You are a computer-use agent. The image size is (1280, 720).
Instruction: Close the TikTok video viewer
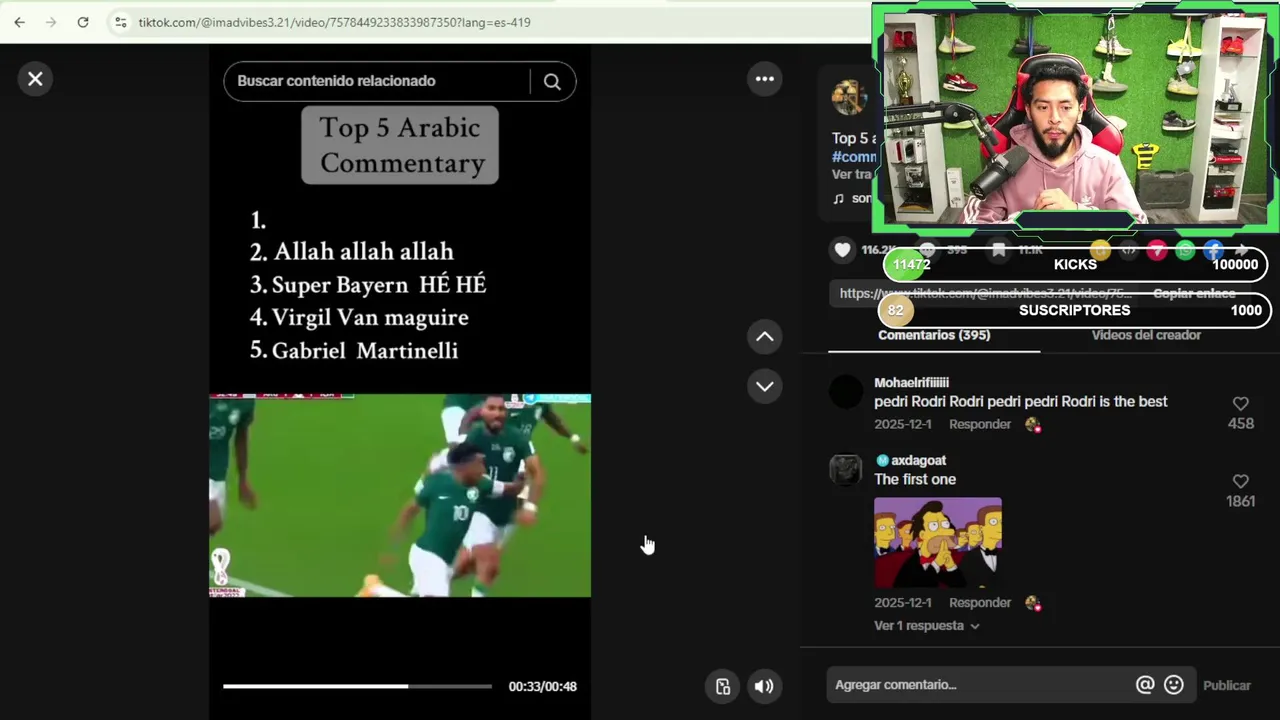pos(35,79)
